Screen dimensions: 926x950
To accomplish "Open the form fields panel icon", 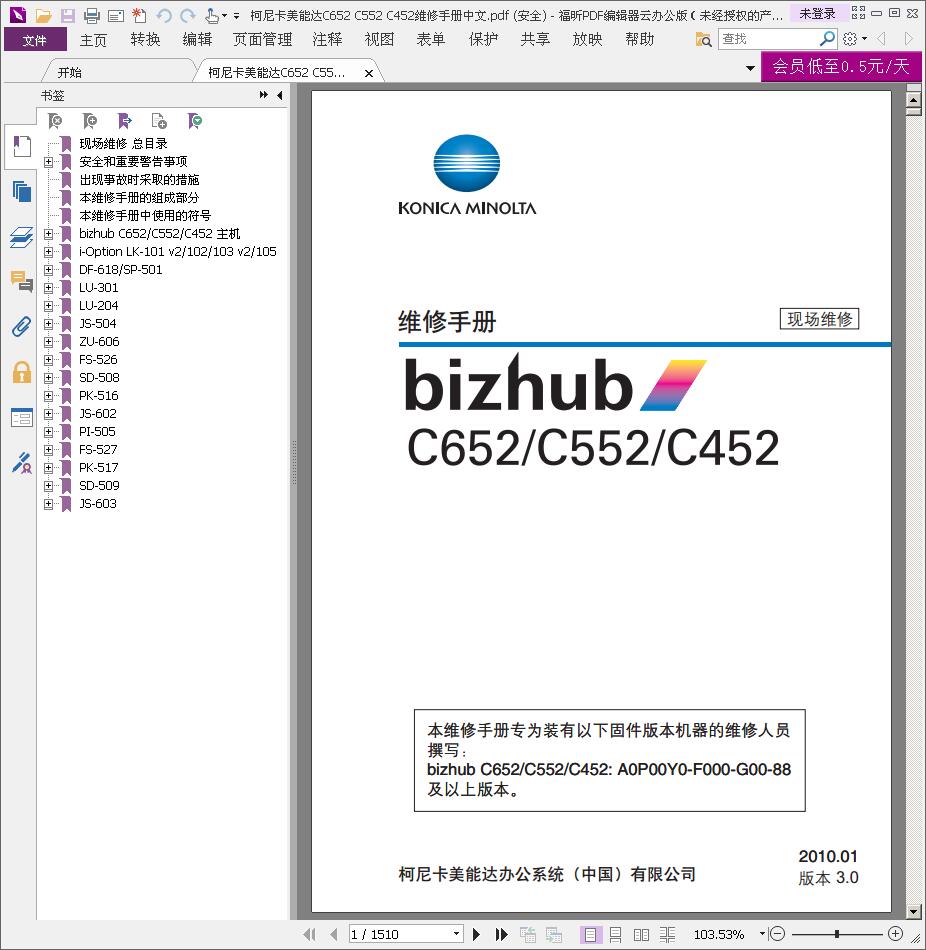I will tap(22, 417).
